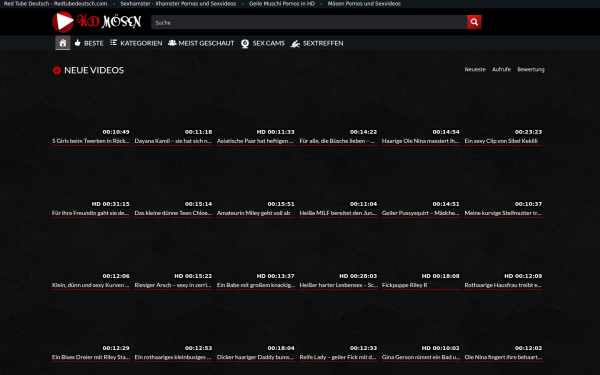
Task: Go to the home page icon
Action: (63, 43)
